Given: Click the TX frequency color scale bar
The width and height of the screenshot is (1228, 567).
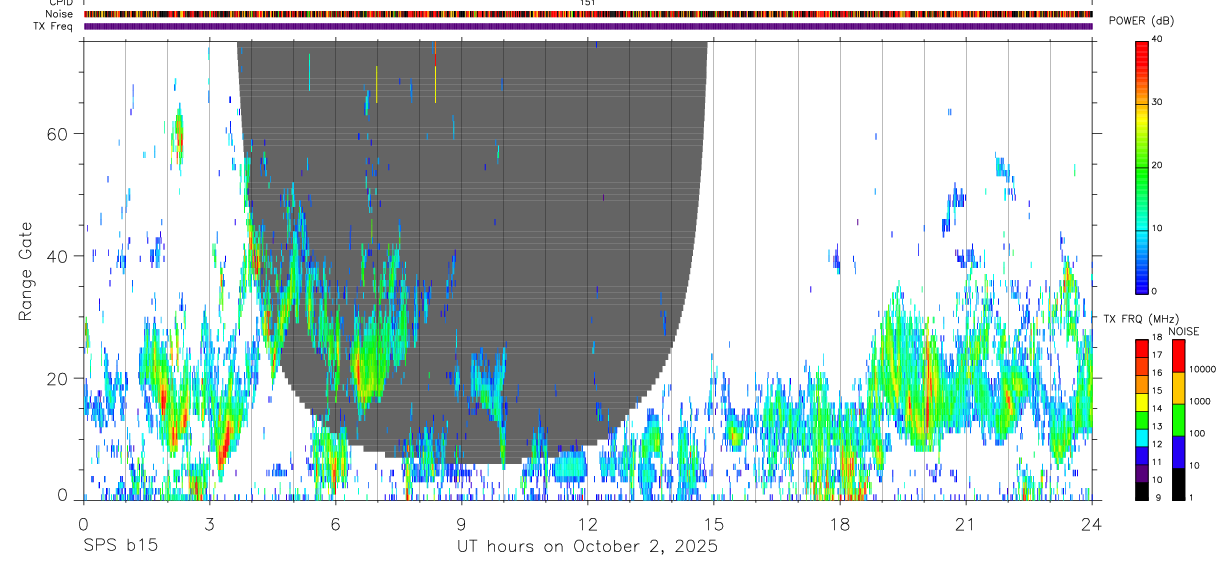Looking at the screenshot, I should click(1142, 420).
